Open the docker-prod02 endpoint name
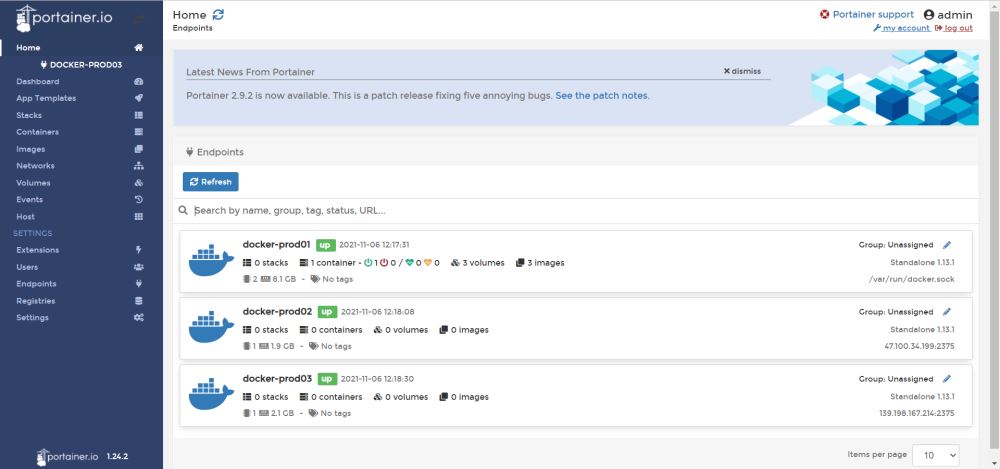The height and width of the screenshot is (469, 1000). (277, 311)
